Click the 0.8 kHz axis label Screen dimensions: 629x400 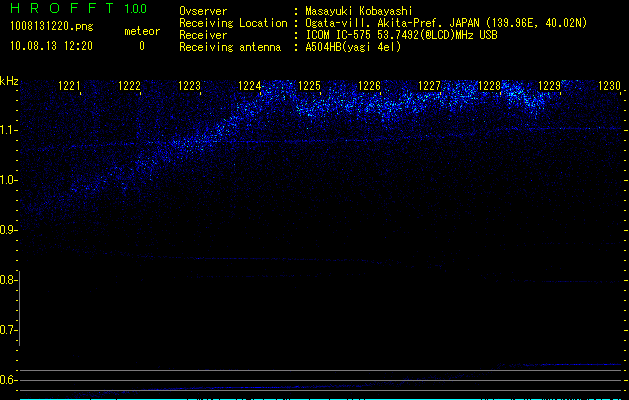[x=8, y=280]
